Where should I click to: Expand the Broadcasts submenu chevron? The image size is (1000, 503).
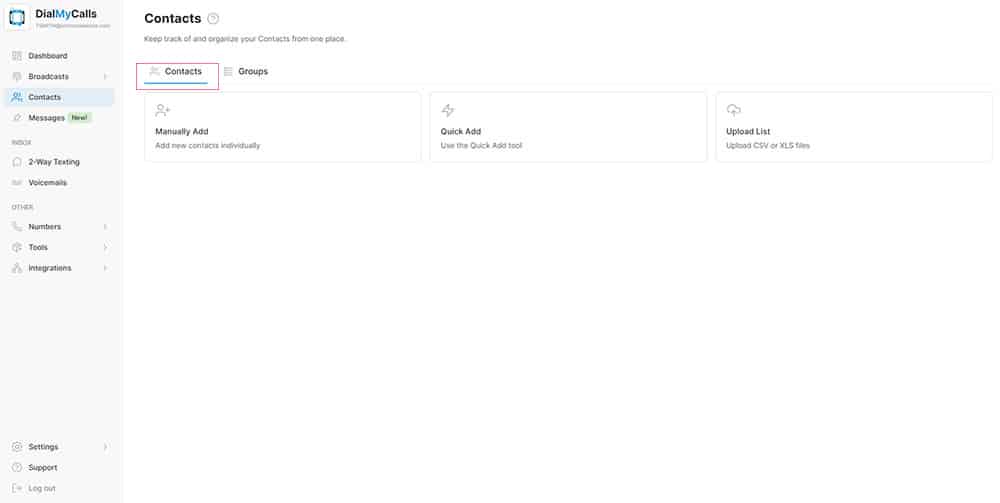point(105,77)
